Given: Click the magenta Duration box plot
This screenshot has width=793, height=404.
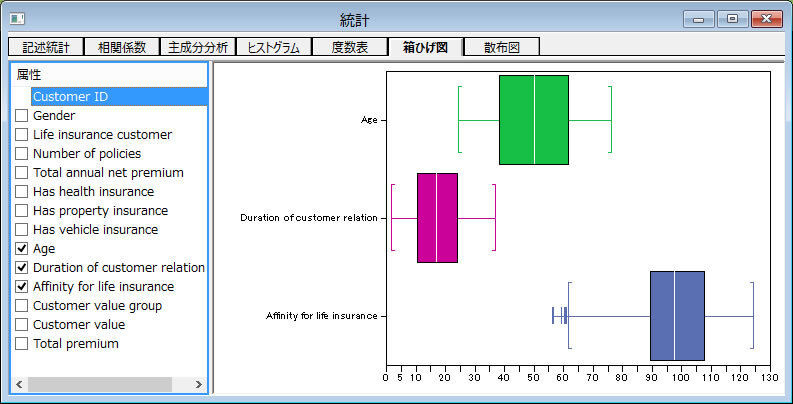Looking at the screenshot, I should [437, 217].
